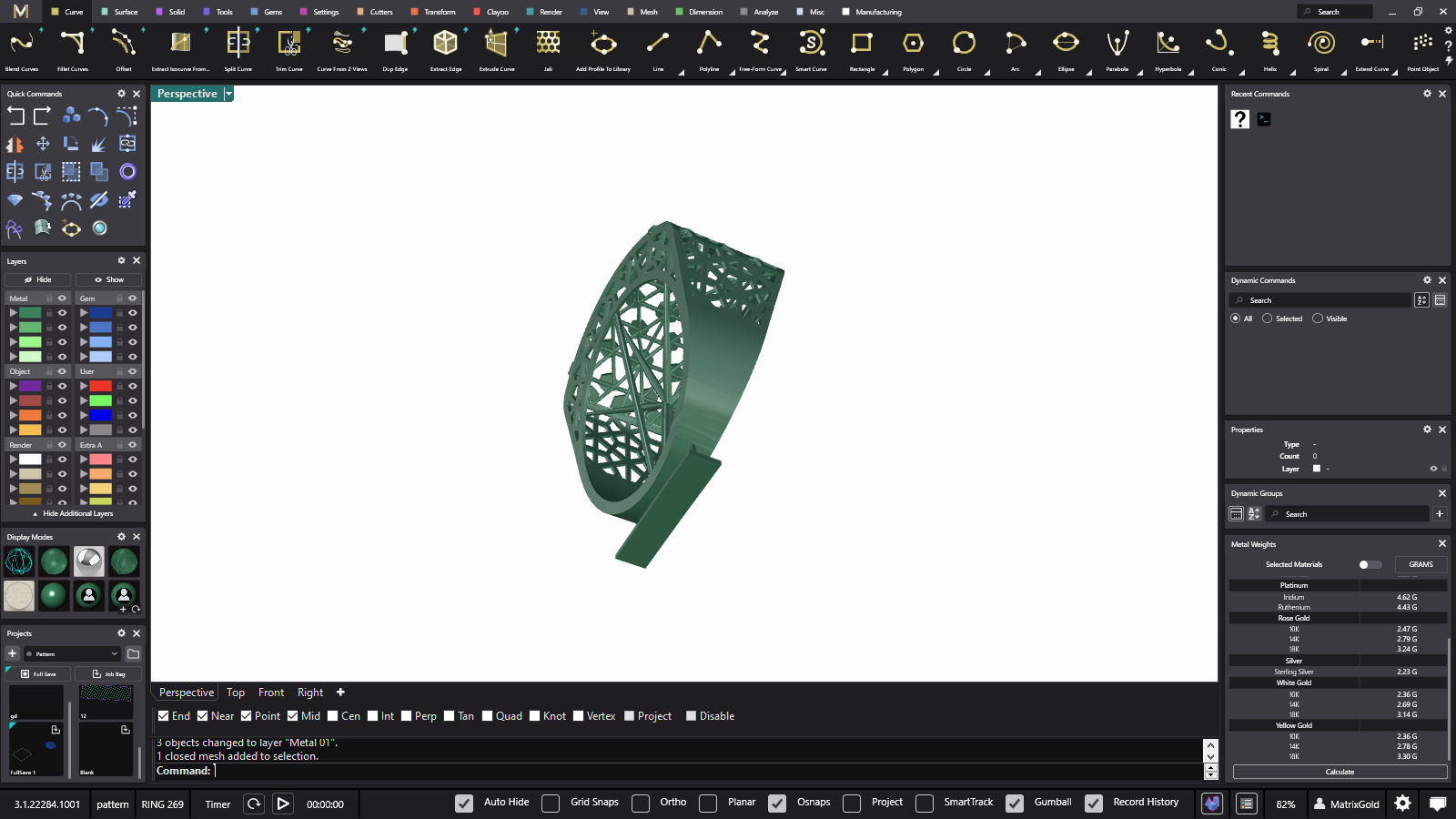
Task: Open the settings gear in status bar
Action: pyautogui.click(x=1402, y=804)
